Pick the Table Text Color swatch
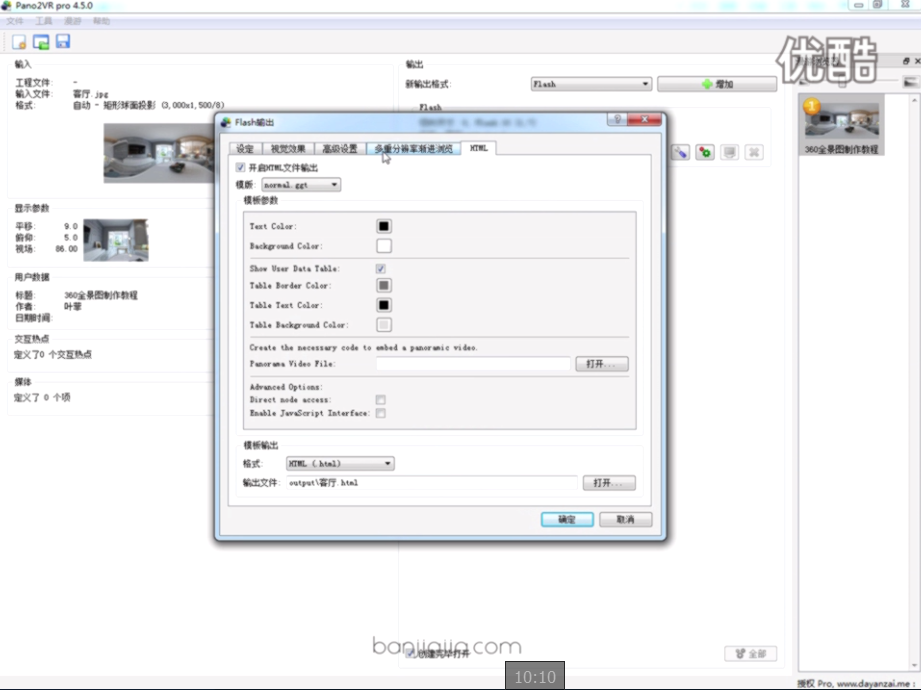The image size is (921, 690). coord(384,305)
